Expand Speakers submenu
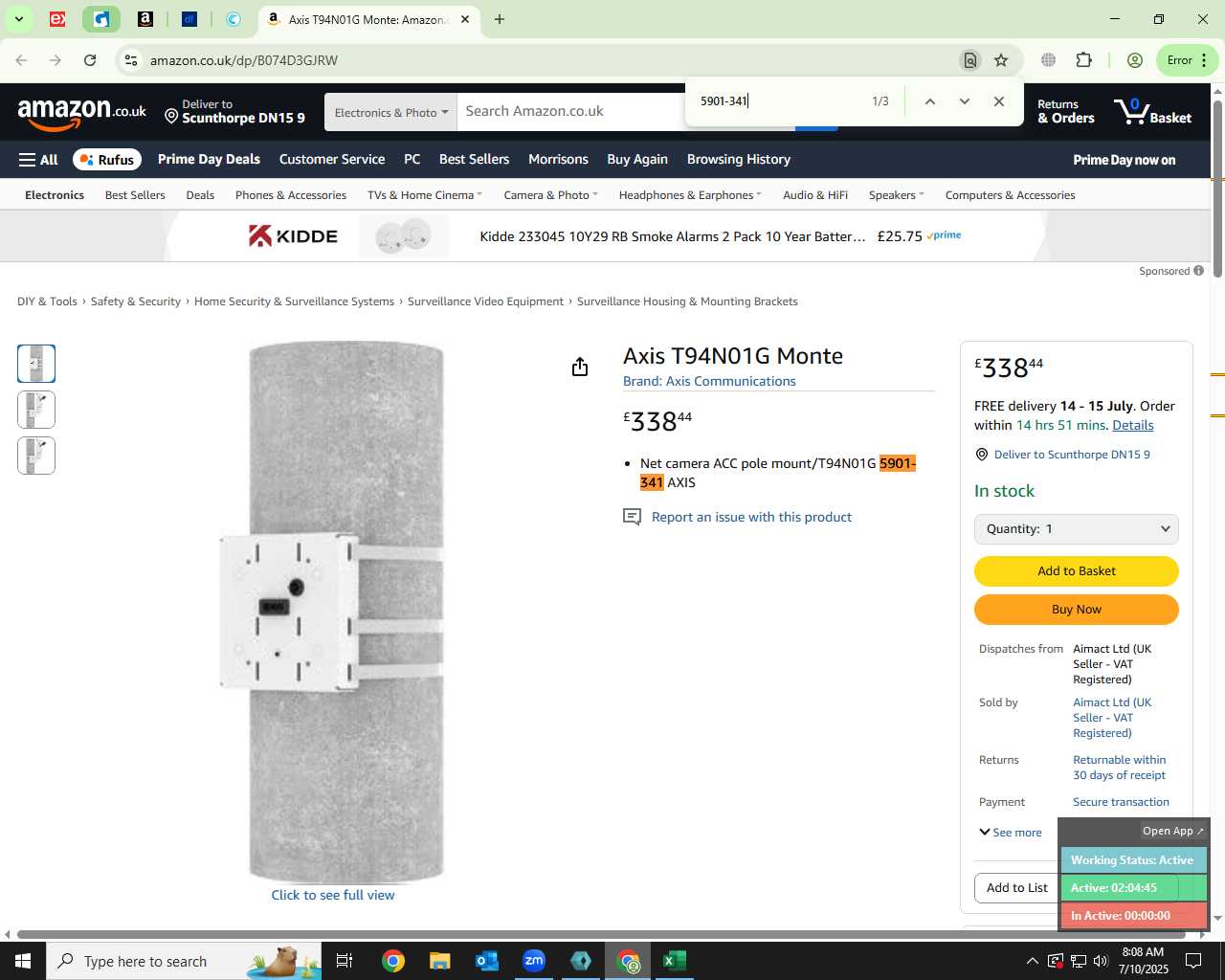The height and width of the screenshot is (980, 1225). click(x=897, y=195)
